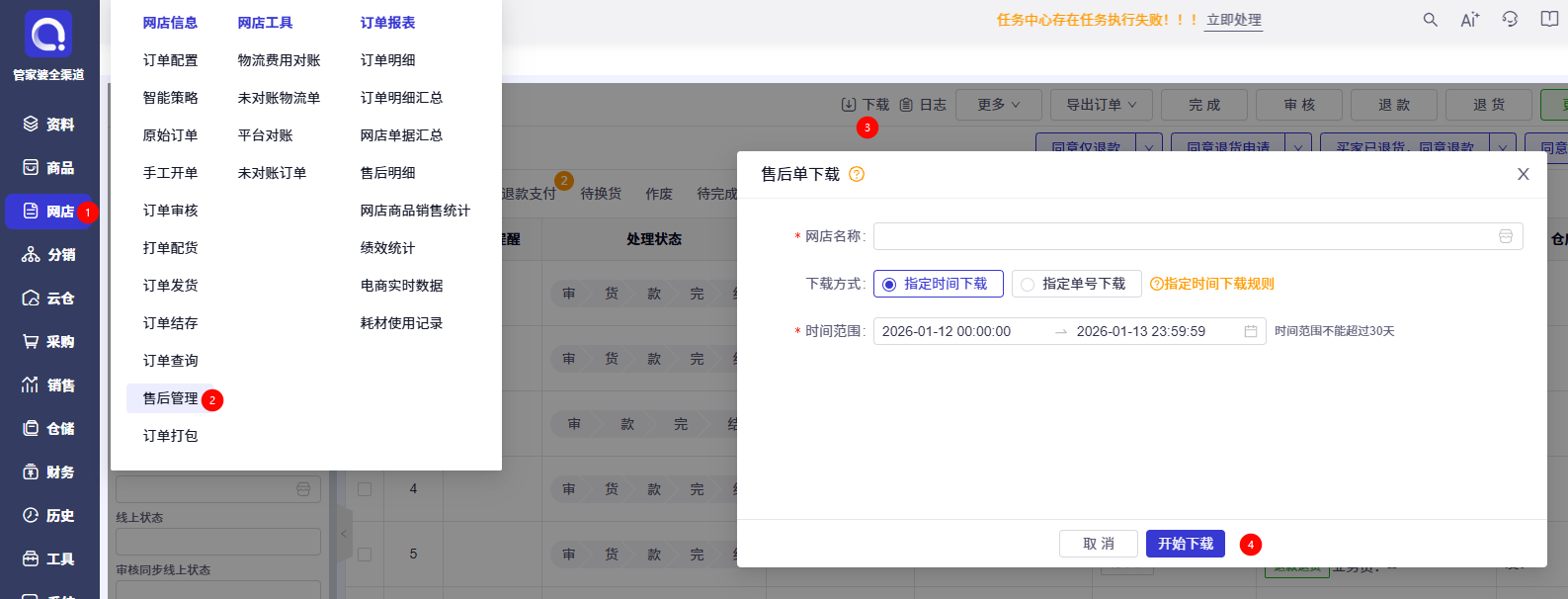Image resolution: width=1568 pixels, height=599 pixels.
Task: Open the 财务 sidebar module
Action: [x=48, y=472]
